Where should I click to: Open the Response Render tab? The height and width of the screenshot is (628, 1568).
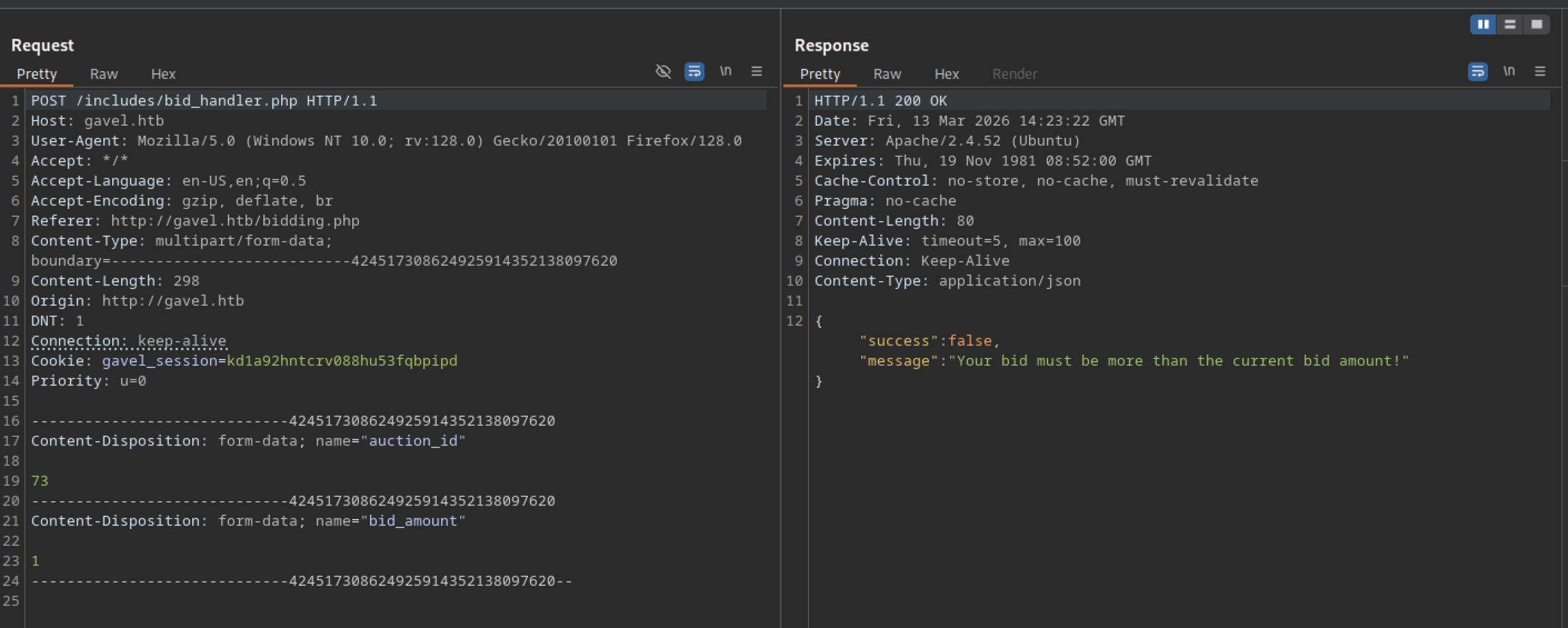1014,74
